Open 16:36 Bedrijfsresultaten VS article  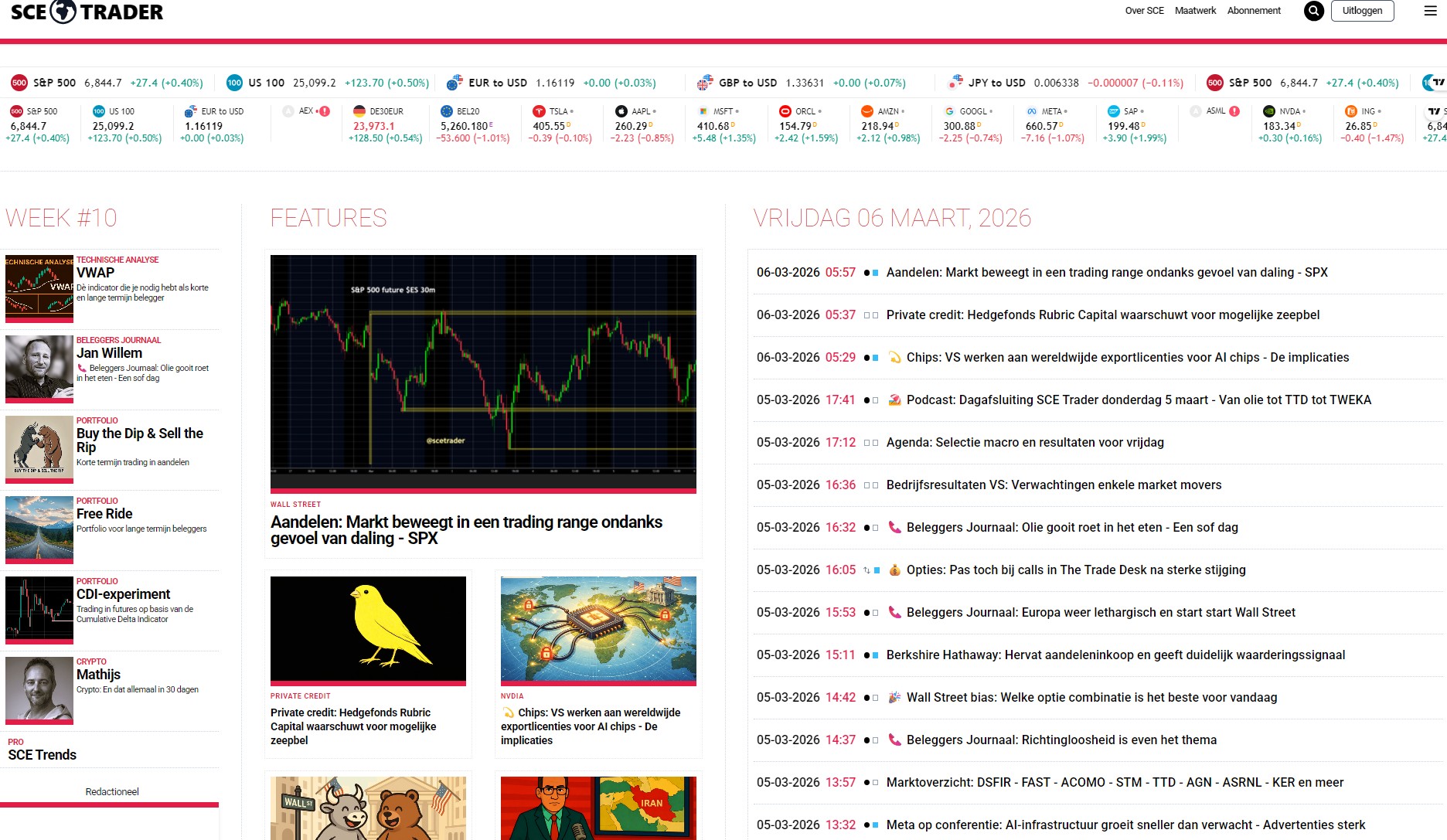(x=1054, y=485)
